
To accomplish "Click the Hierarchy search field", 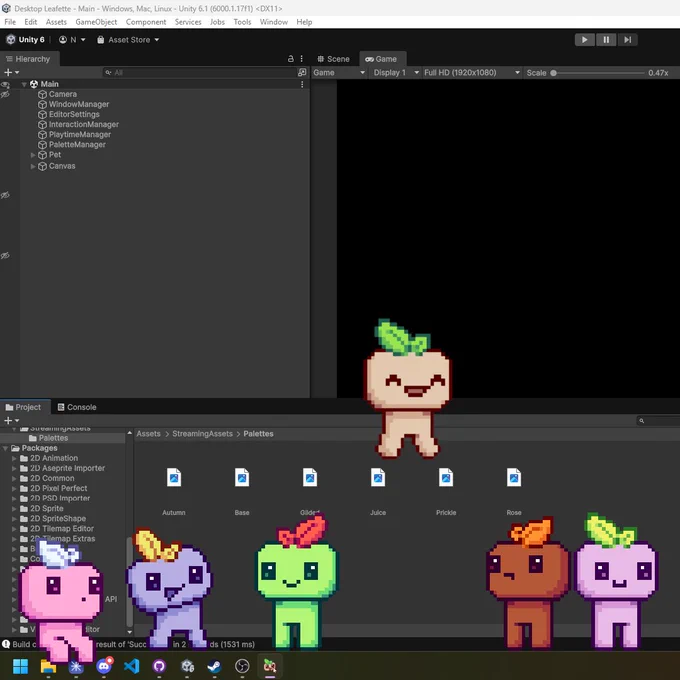I will pyautogui.click(x=199, y=72).
